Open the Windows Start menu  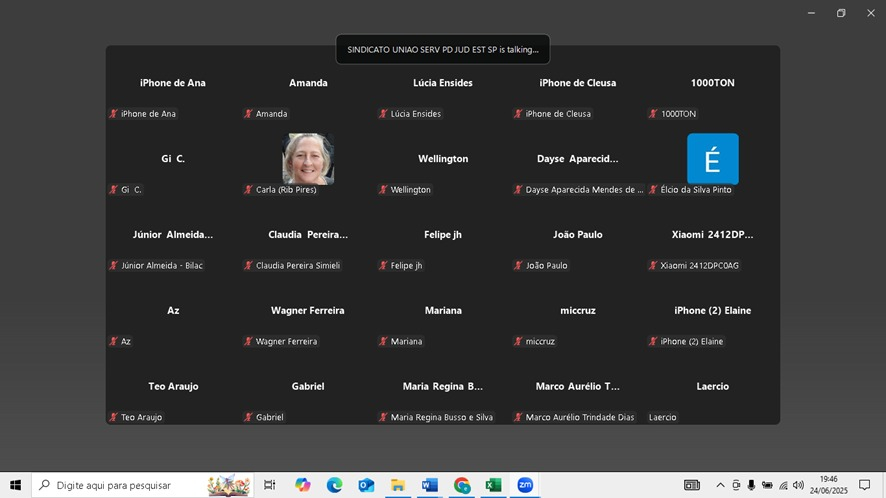[x=15, y=485]
